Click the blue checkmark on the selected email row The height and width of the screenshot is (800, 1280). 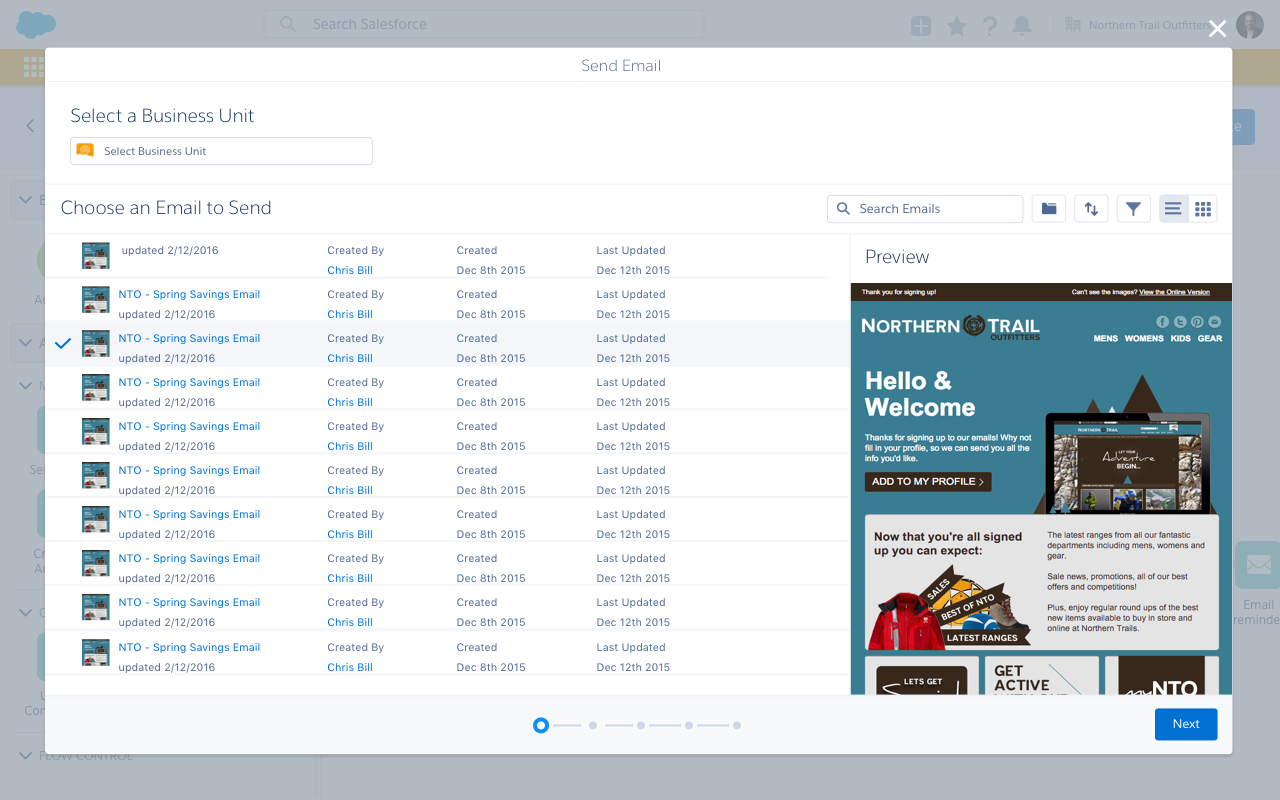(63, 344)
